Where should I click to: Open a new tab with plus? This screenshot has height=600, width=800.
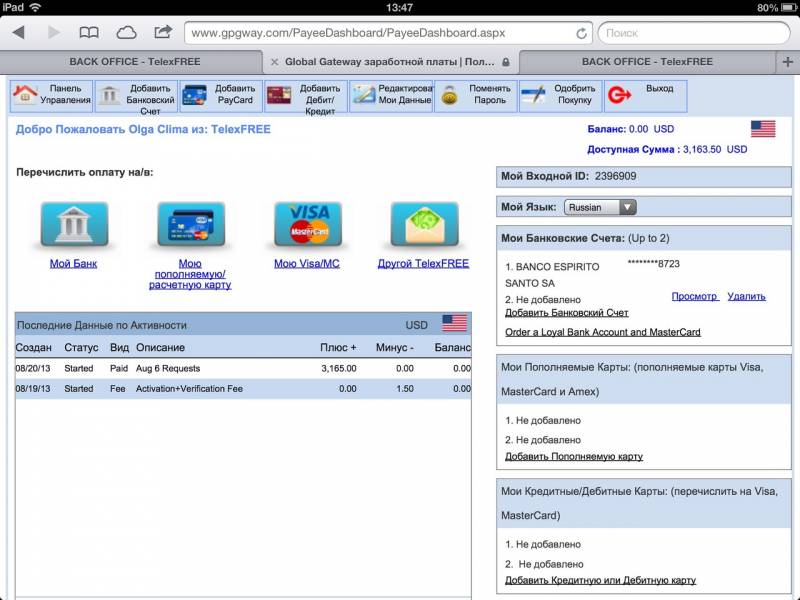pyautogui.click(x=788, y=62)
